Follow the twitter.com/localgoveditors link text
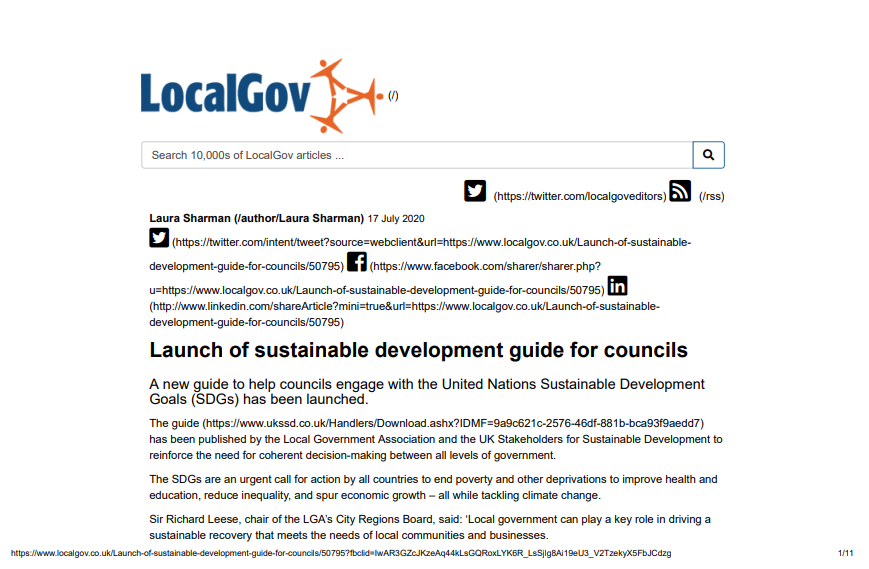The height and width of the screenshot is (569, 869). (580, 196)
